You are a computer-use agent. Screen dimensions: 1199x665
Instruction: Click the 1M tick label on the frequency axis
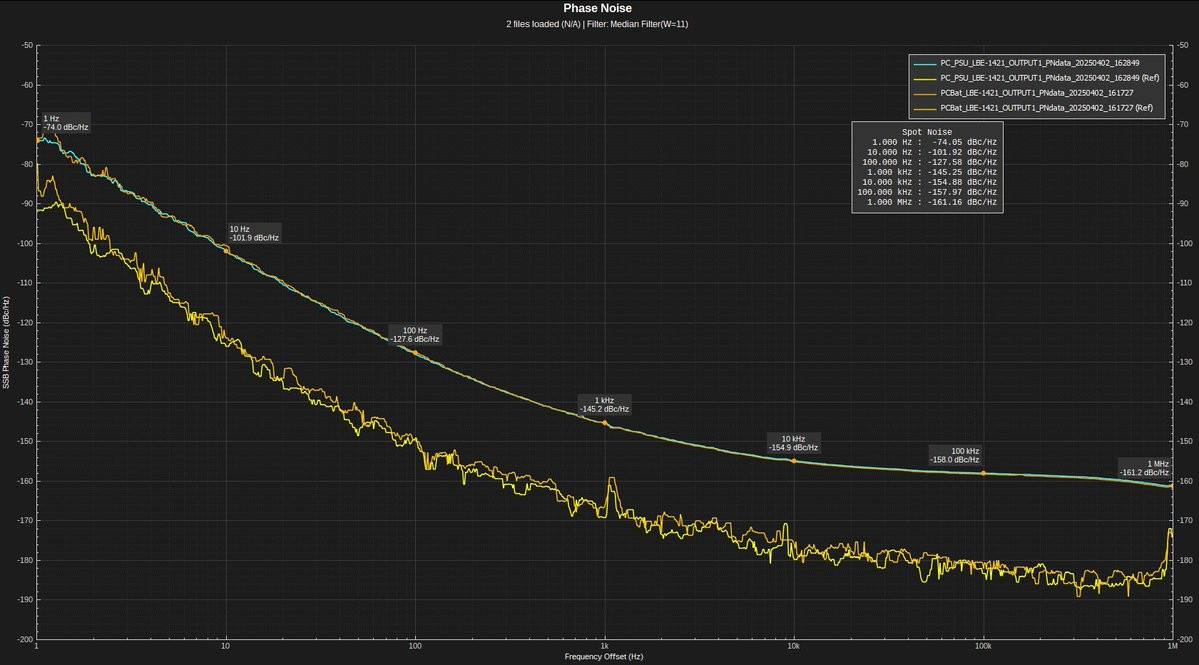pos(1171,647)
